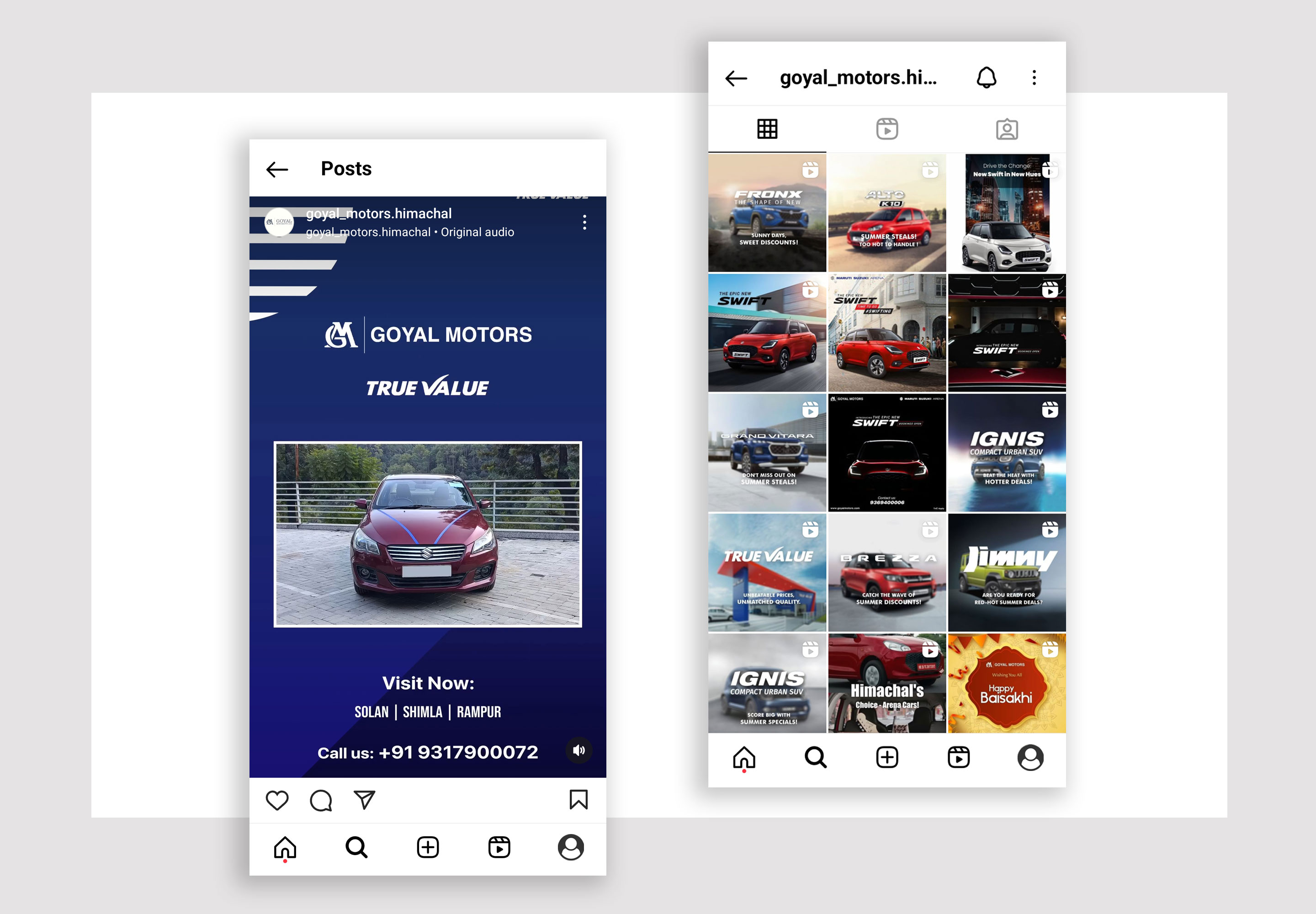Open profile in Posts screen bottom bar
1316x914 pixels.
tap(571, 847)
